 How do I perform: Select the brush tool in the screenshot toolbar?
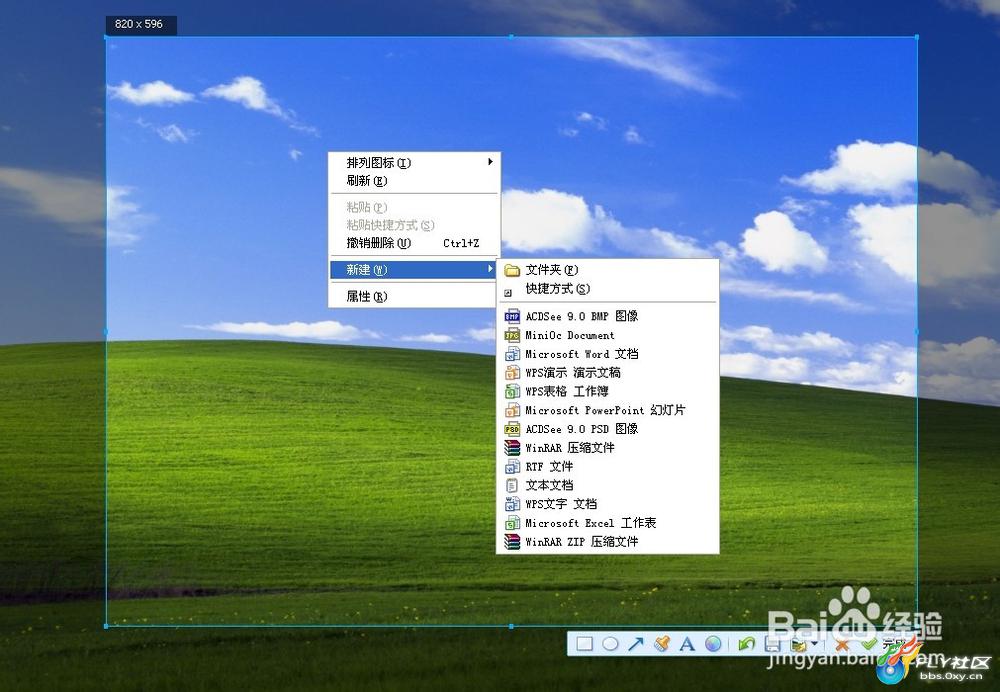point(662,644)
